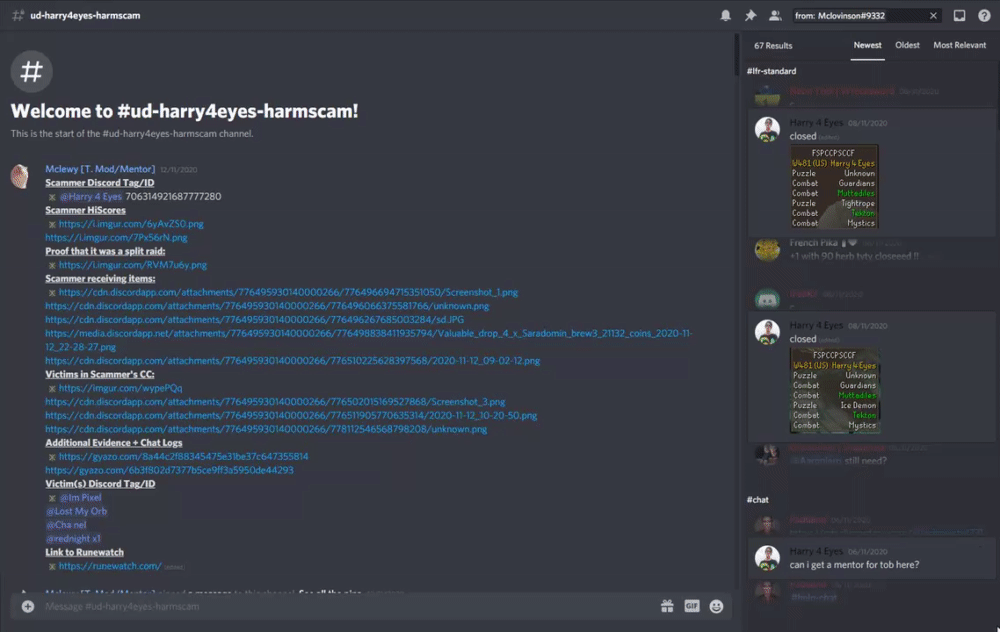This screenshot has width=1000, height=632.
Task: Open imgur.com/wypePQq link
Action: (121, 388)
